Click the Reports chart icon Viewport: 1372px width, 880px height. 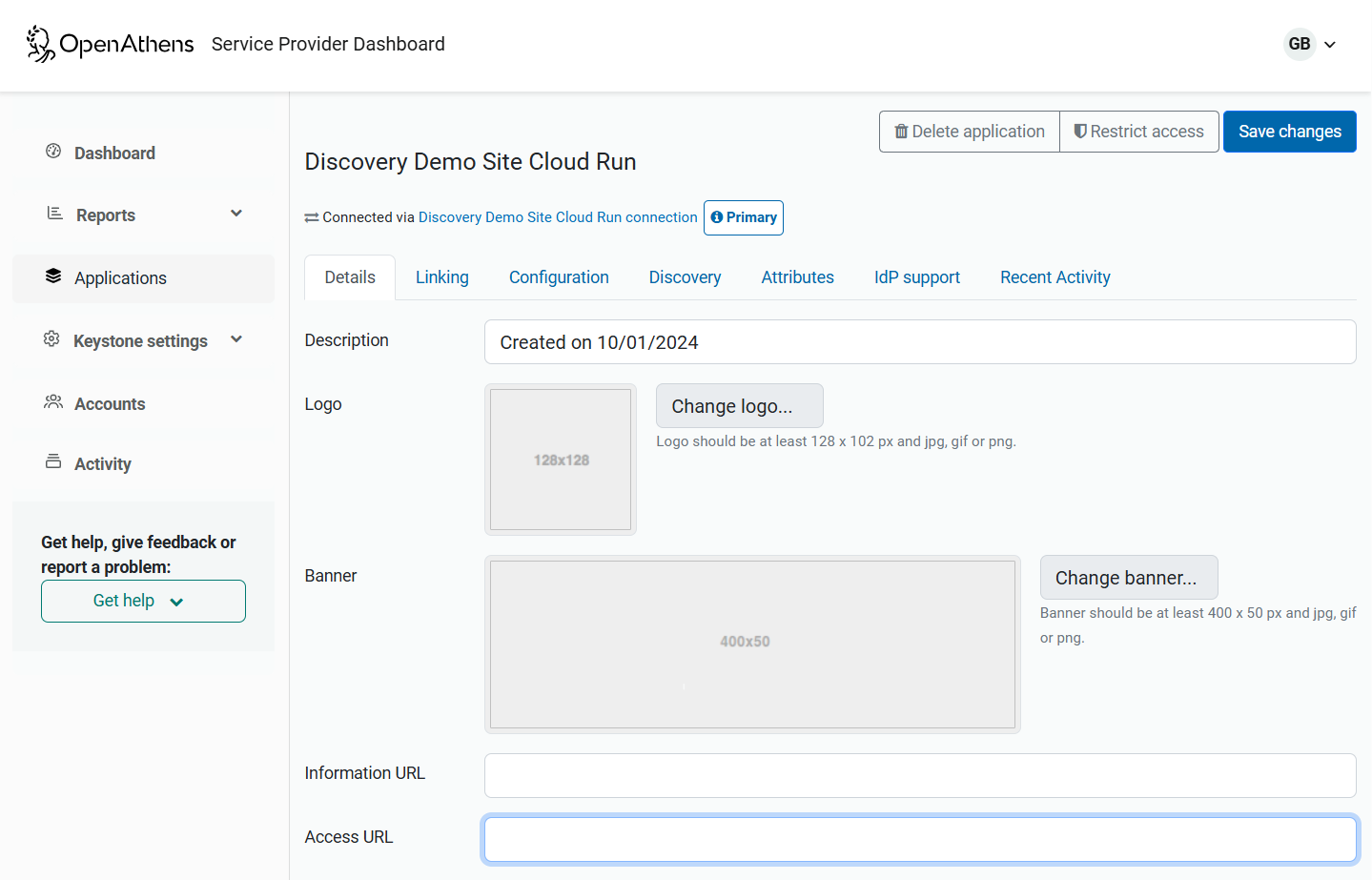(x=55, y=214)
